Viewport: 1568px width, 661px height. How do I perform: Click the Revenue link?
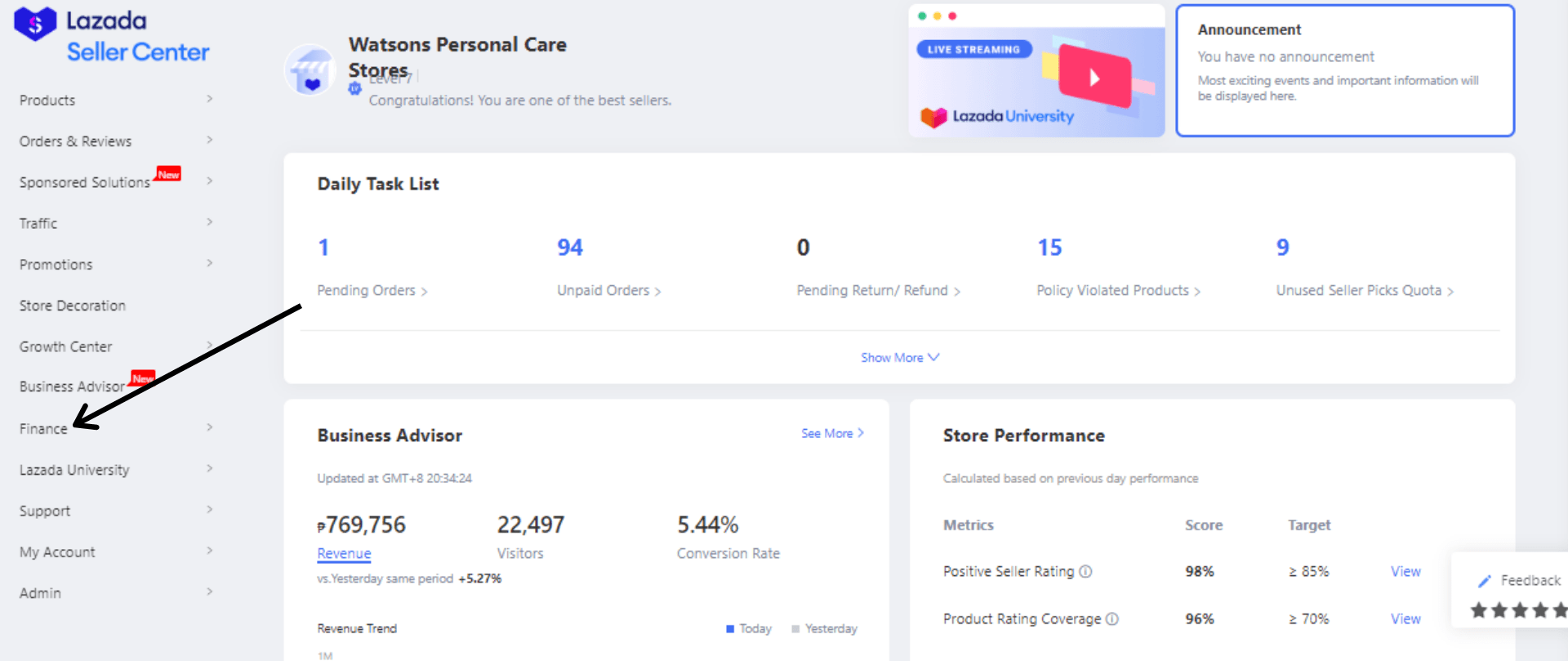pos(344,554)
